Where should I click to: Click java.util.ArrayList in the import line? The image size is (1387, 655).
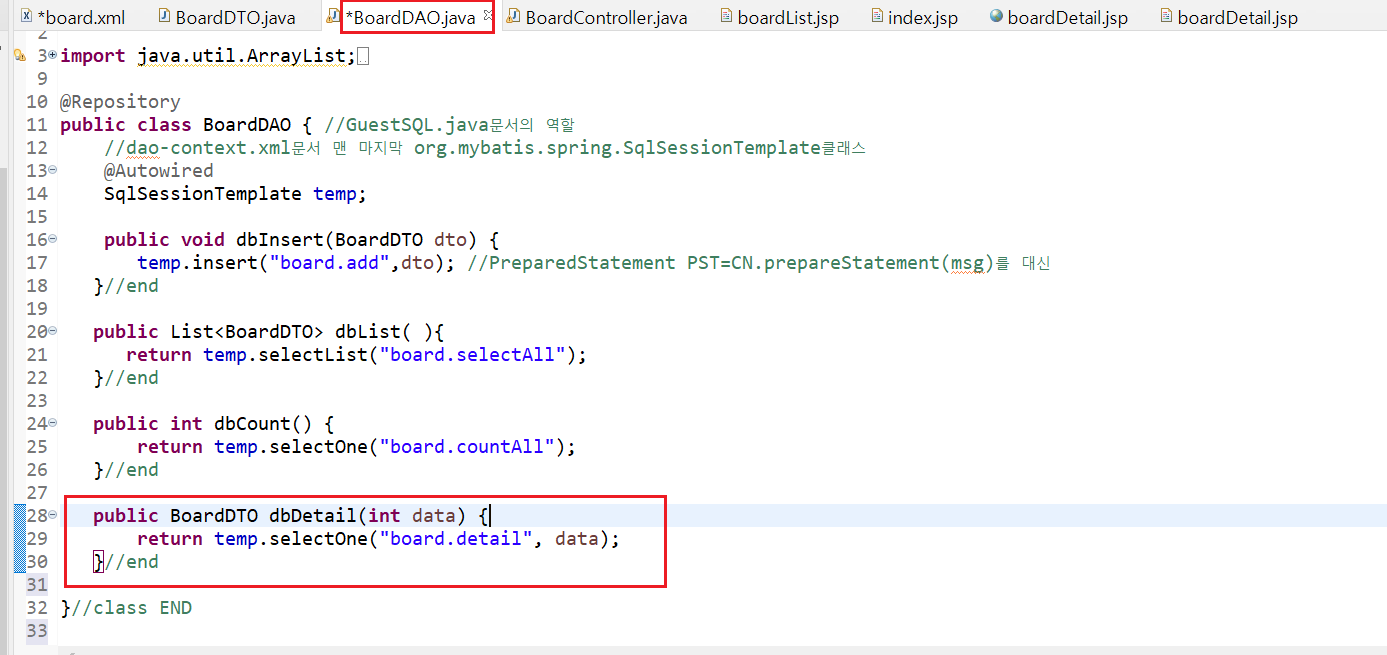(241, 57)
